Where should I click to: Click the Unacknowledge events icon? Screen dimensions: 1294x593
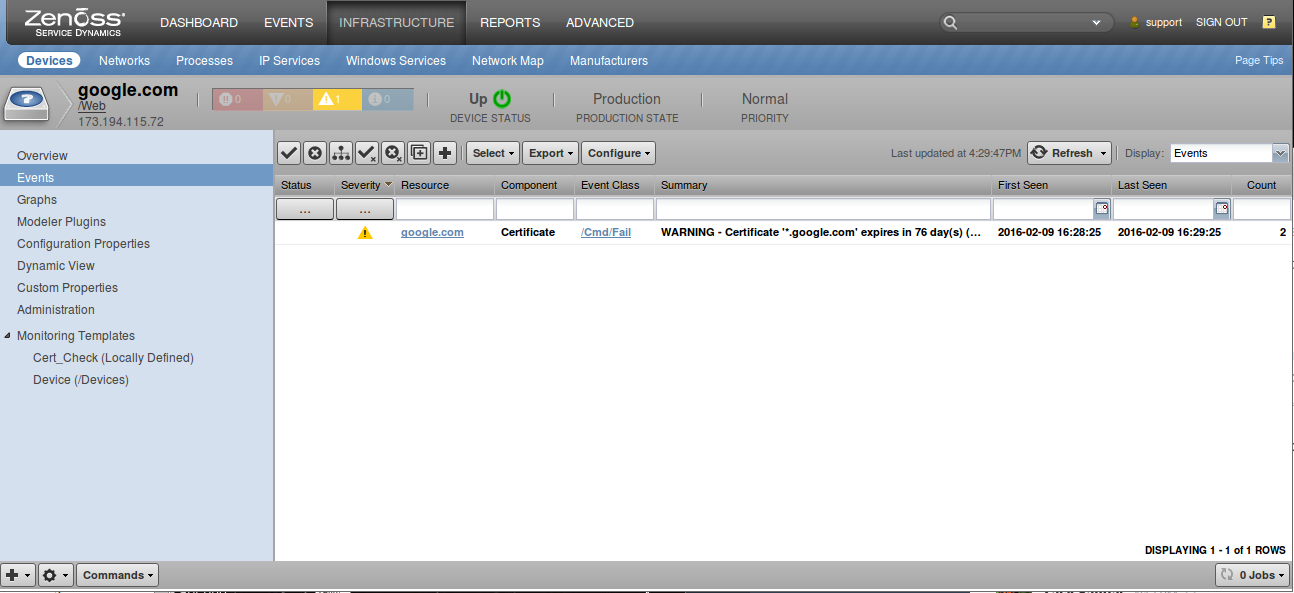click(367, 153)
